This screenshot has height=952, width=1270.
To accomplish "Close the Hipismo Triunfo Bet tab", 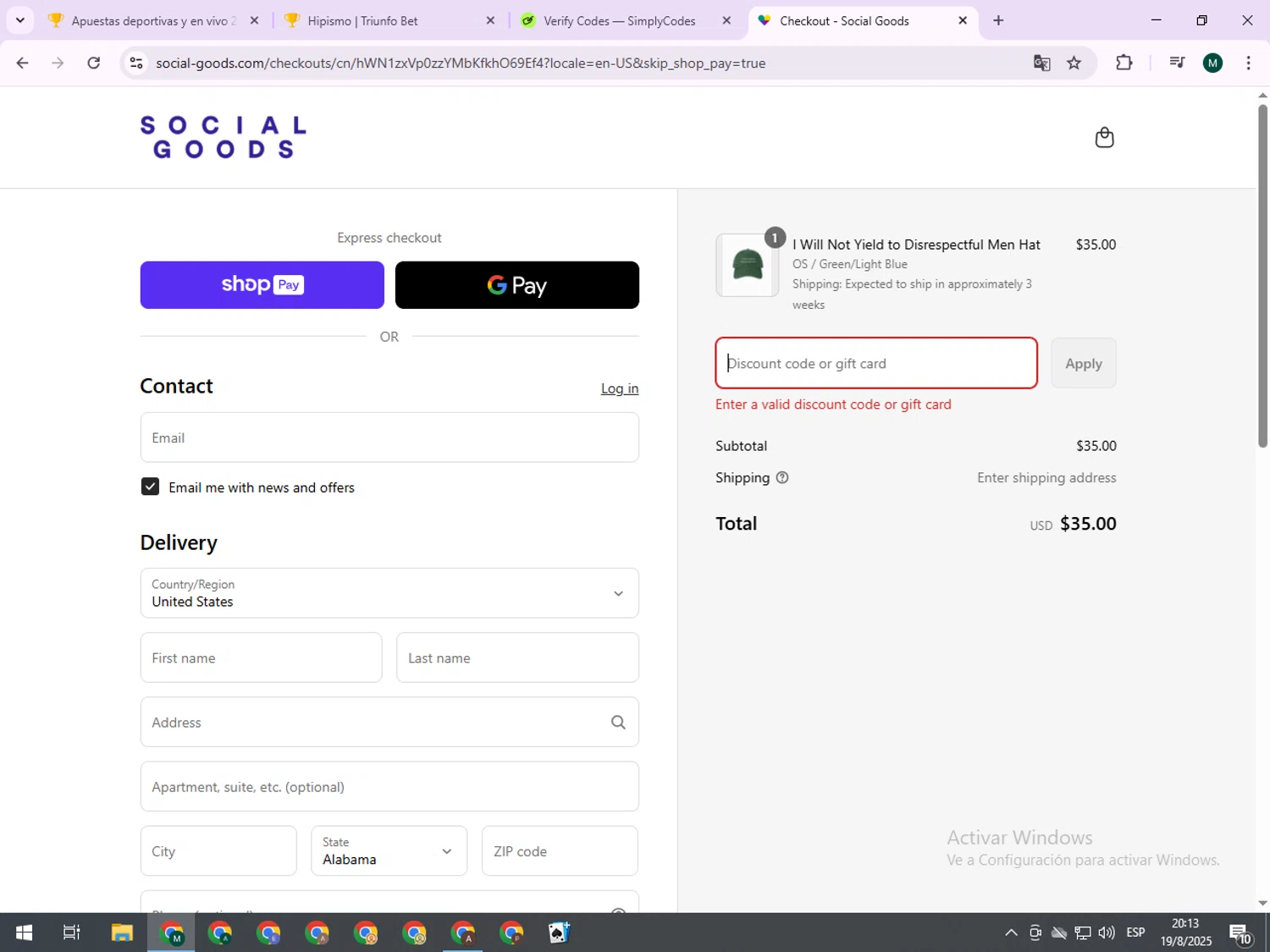I will (x=490, y=20).
